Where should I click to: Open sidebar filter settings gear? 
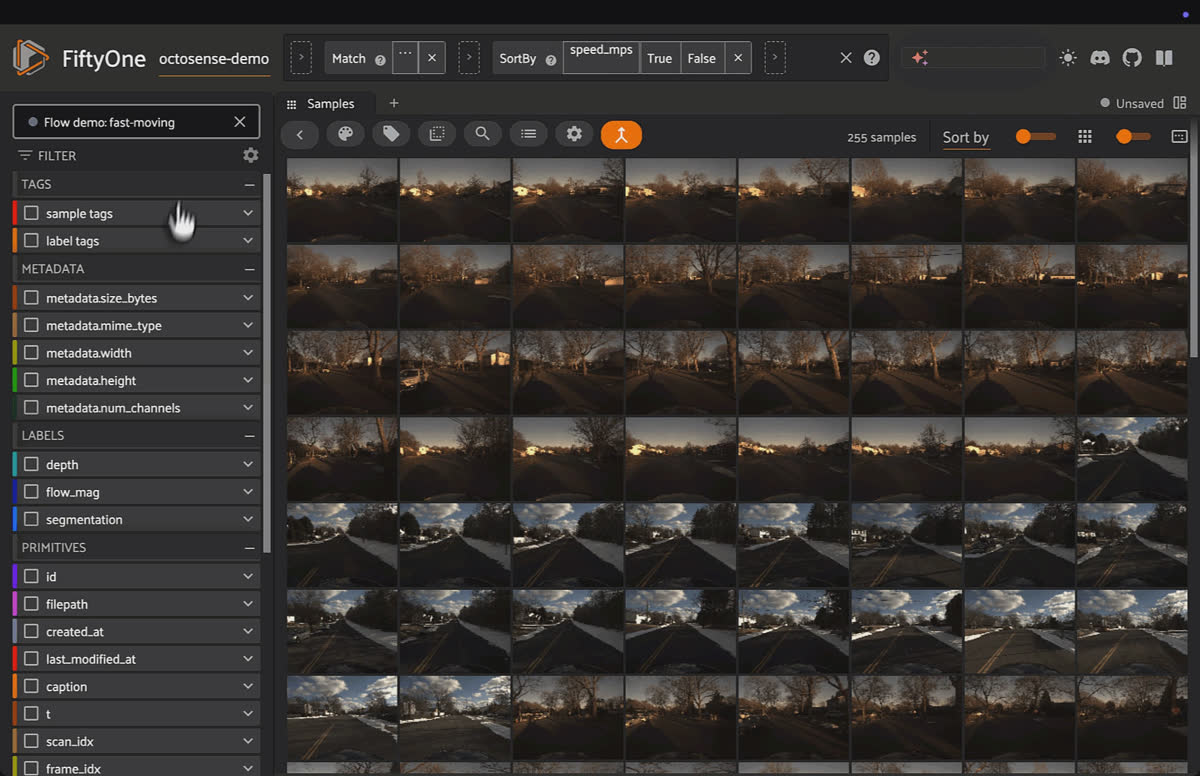point(250,155)
